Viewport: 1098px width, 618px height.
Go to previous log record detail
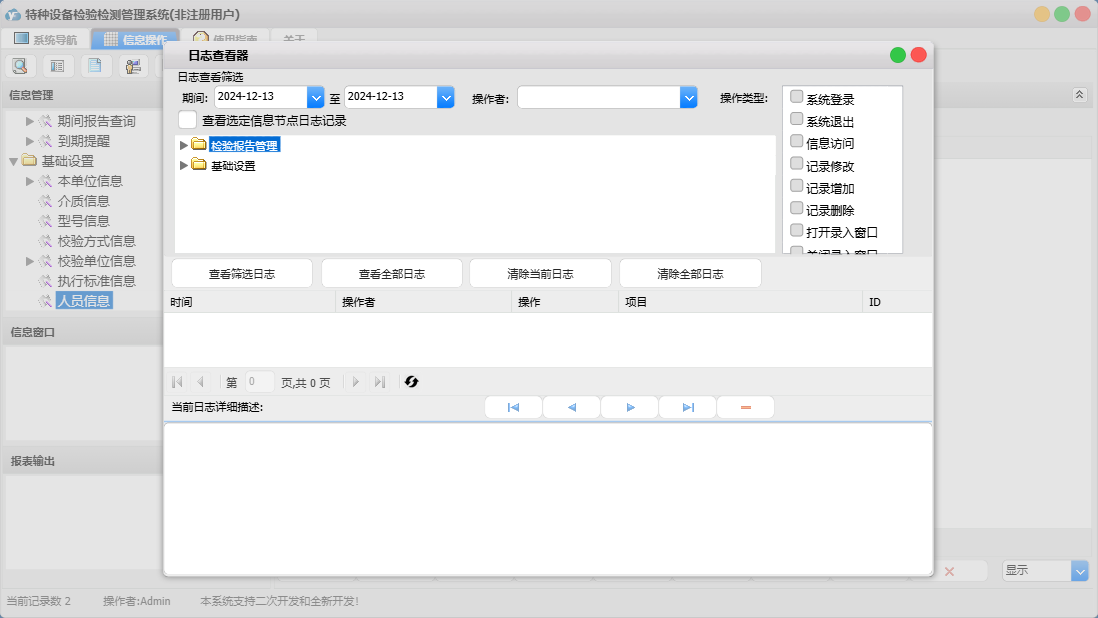tap(571, 408)
